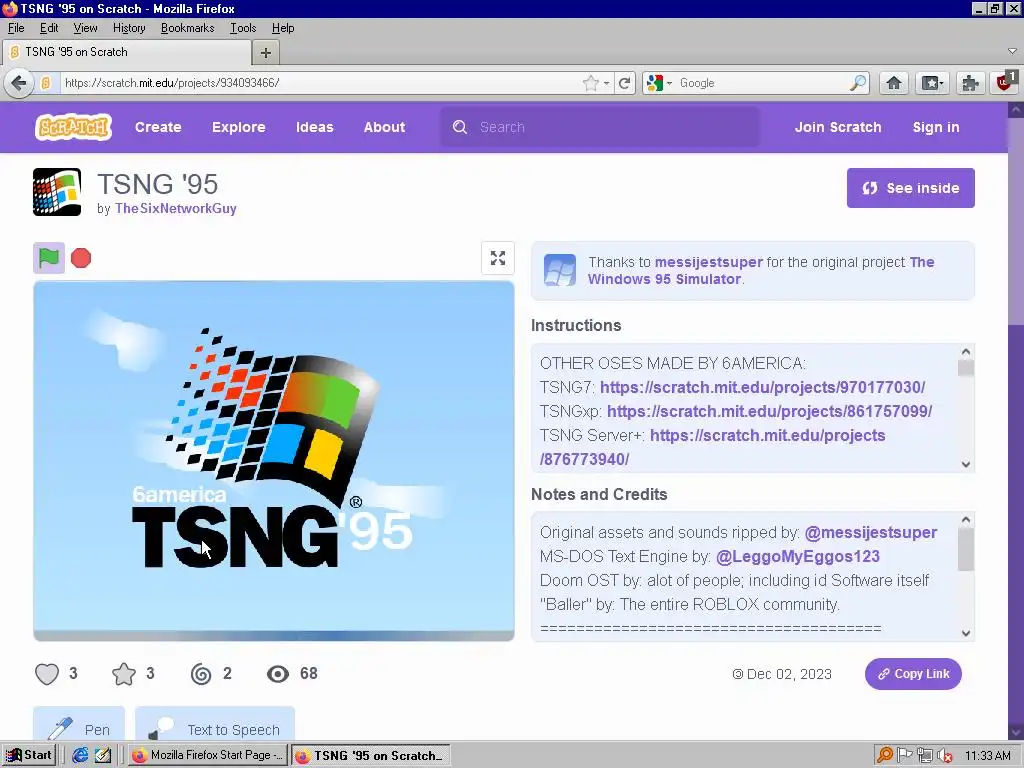Click the Scratch search magnifier icon
Viewport: 1024px width, 768px height.
tap(460, 127)
